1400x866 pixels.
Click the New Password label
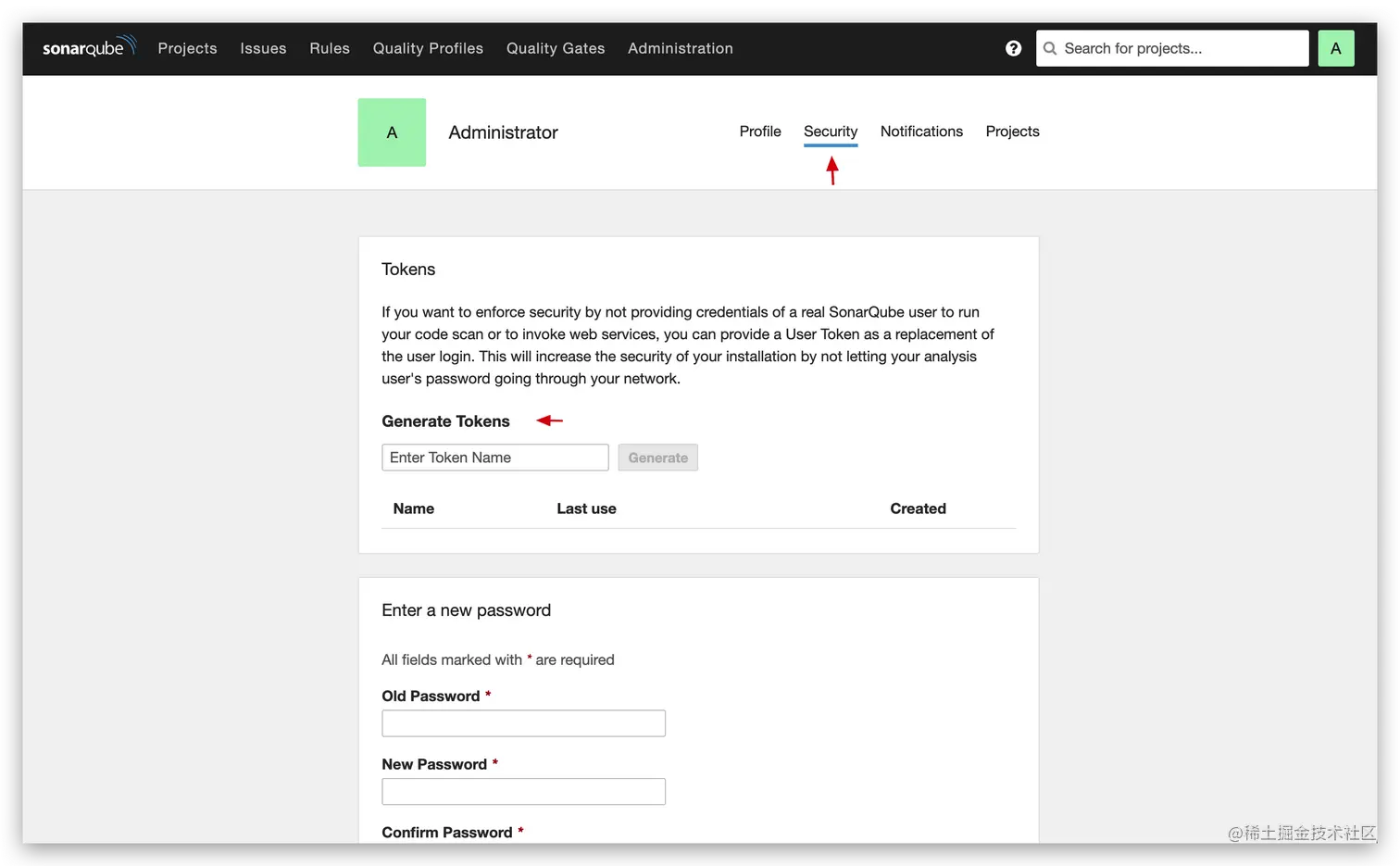click(x=434, y=765)
